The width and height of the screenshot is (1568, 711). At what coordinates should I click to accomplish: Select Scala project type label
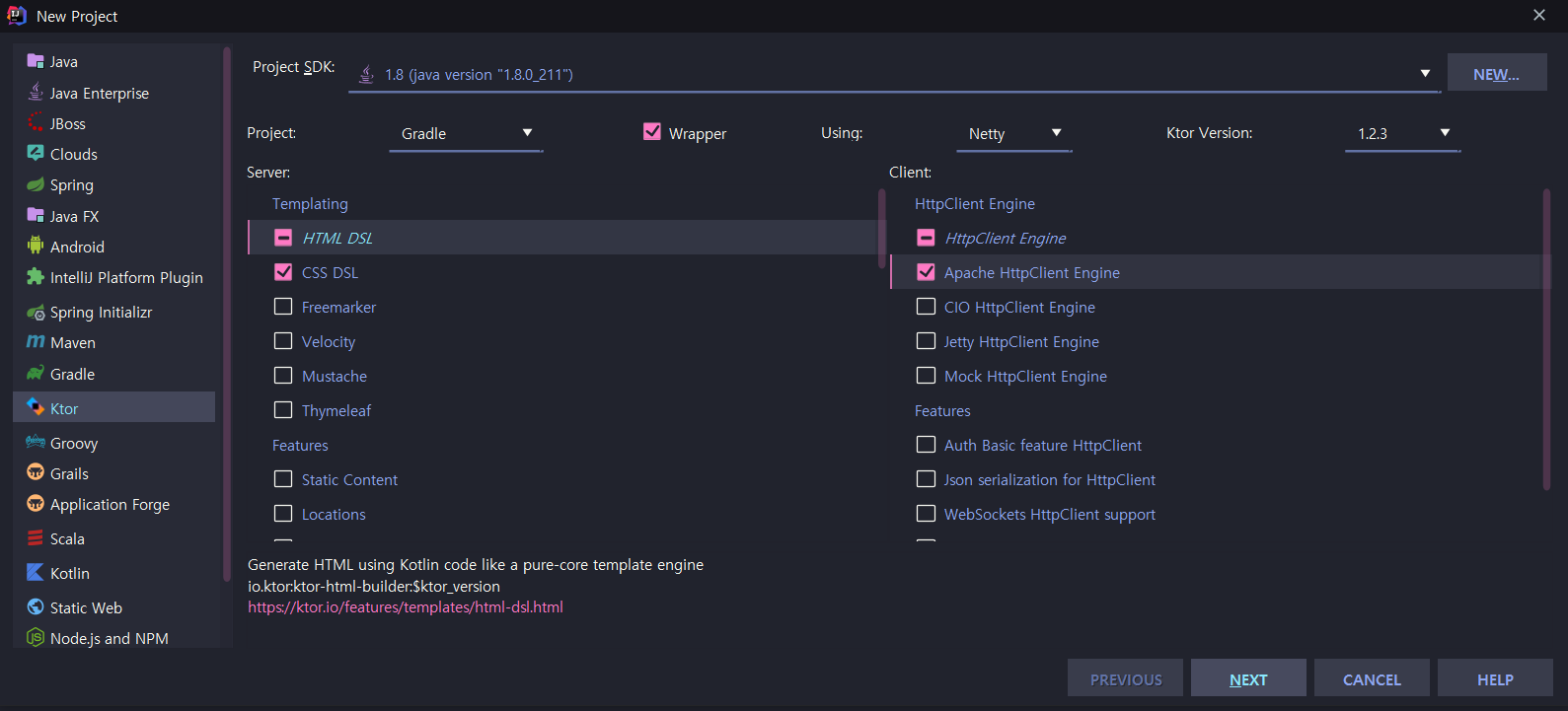(x=67, y=539)
